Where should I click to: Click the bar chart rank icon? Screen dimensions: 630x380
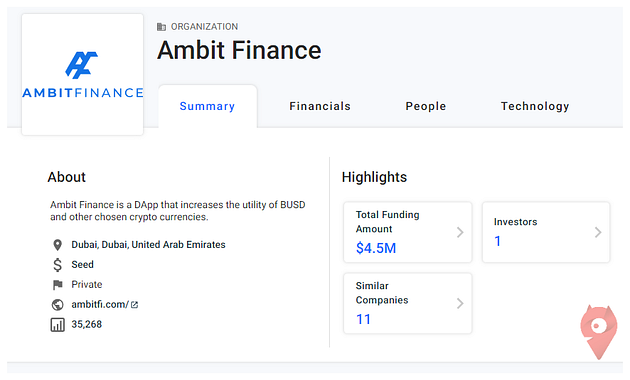[x=57, y=325]
